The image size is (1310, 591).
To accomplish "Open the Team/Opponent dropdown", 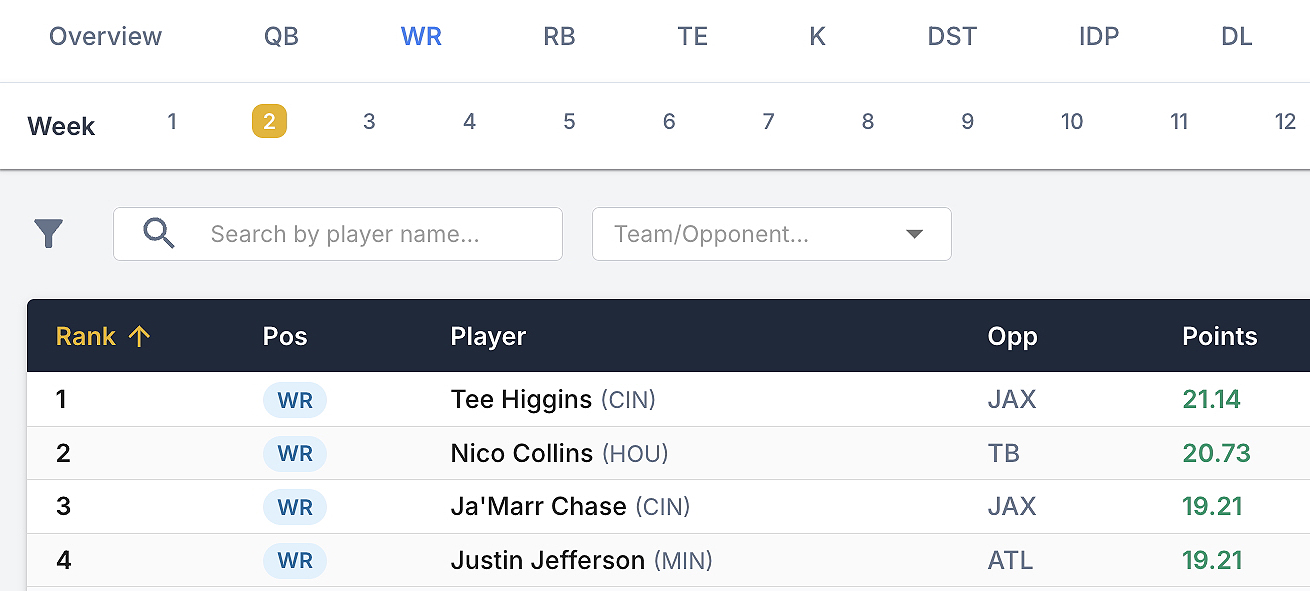I will pos(771,234).
